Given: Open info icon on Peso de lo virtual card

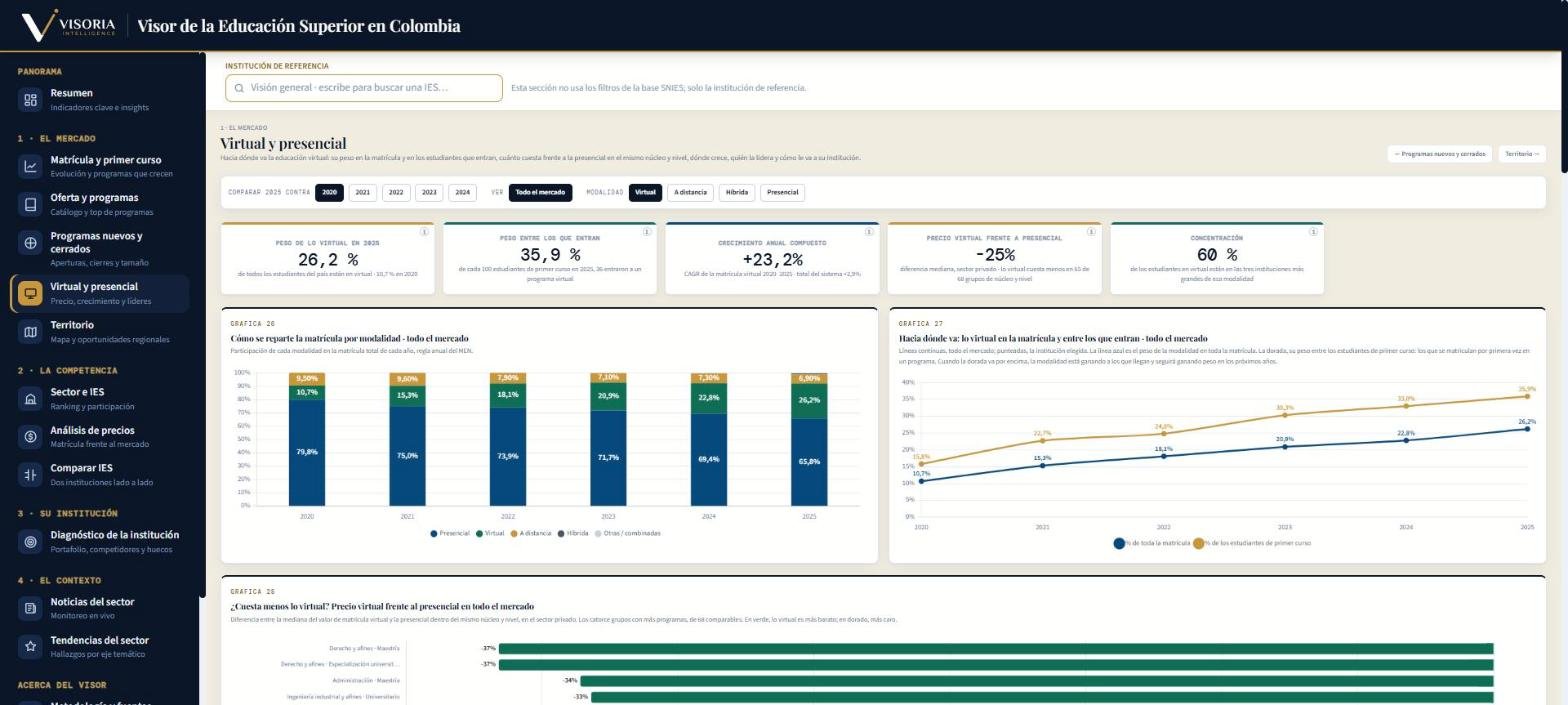Looking at the screenshot, I should [x=424, y=232].
